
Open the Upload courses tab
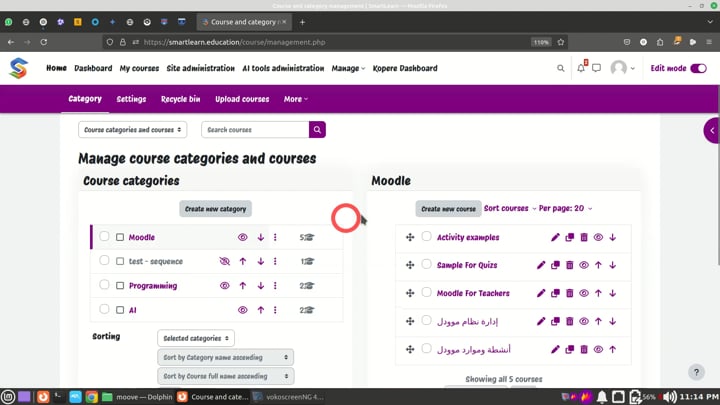tap(242, 99)
